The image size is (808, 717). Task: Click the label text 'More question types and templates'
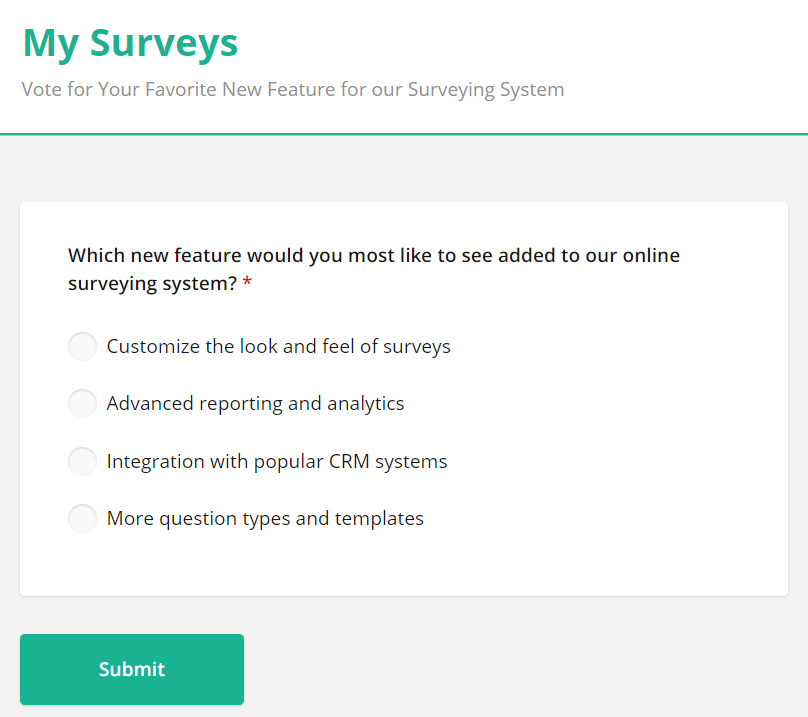[266, 518]
